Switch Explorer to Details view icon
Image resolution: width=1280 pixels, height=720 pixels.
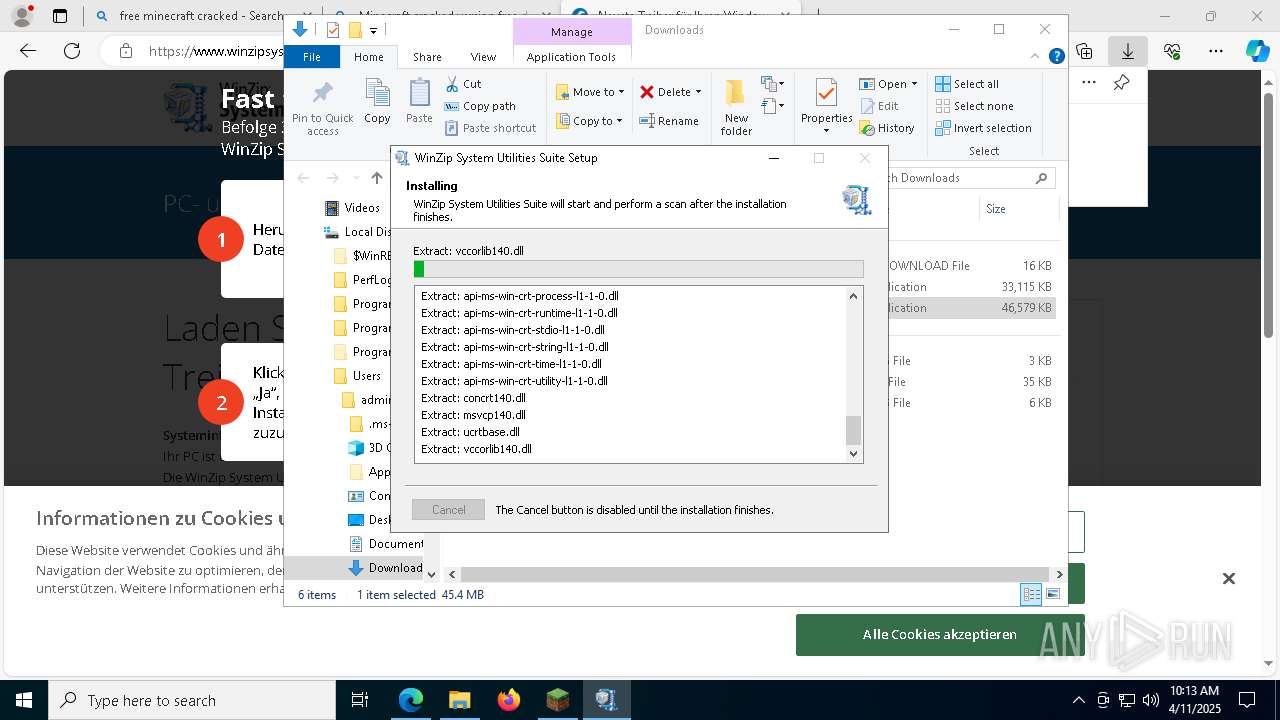pyautogui.click(x=1031, y=595)
